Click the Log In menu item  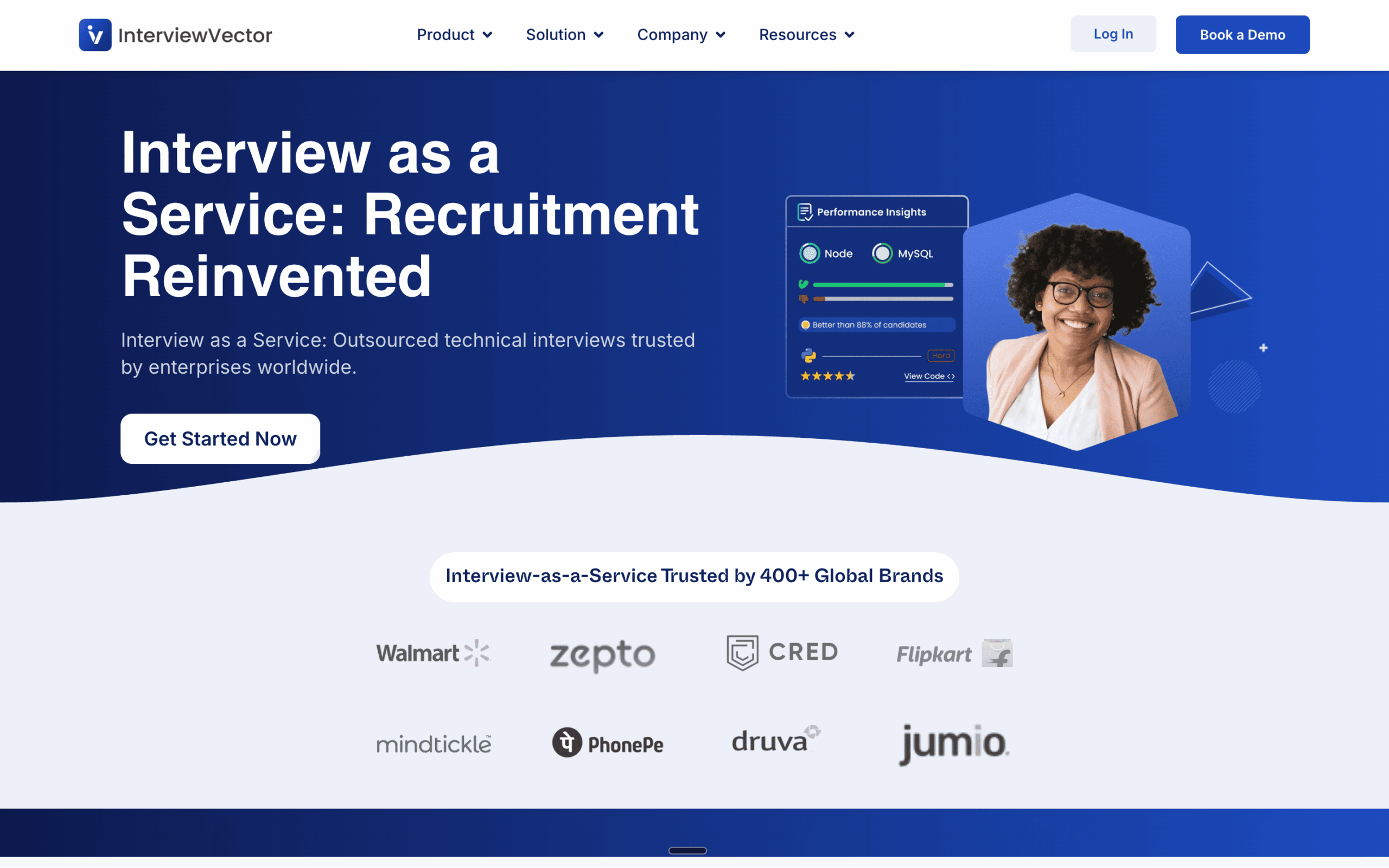[x=1113, y=34]
